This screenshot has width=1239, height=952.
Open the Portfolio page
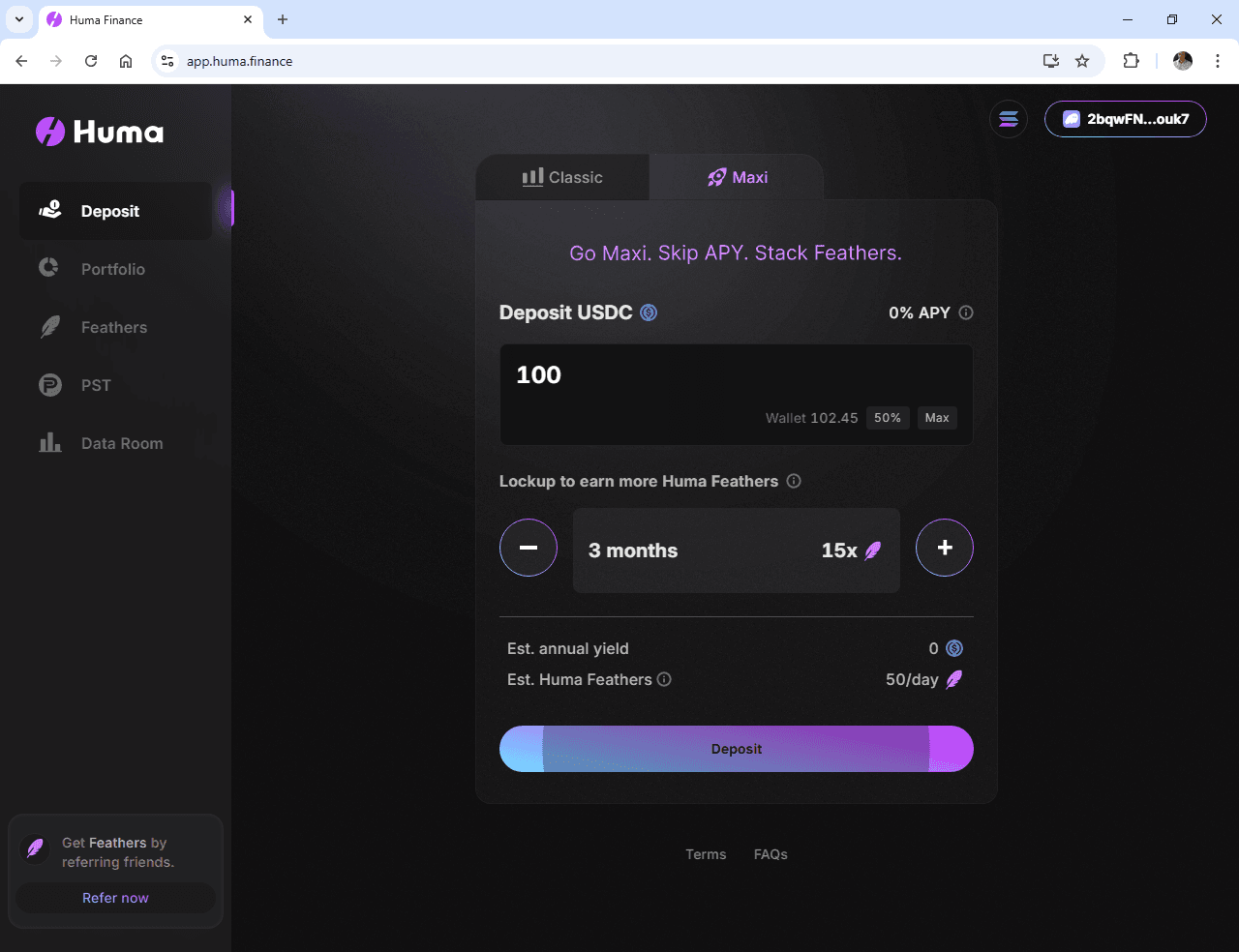click(113, 269)
